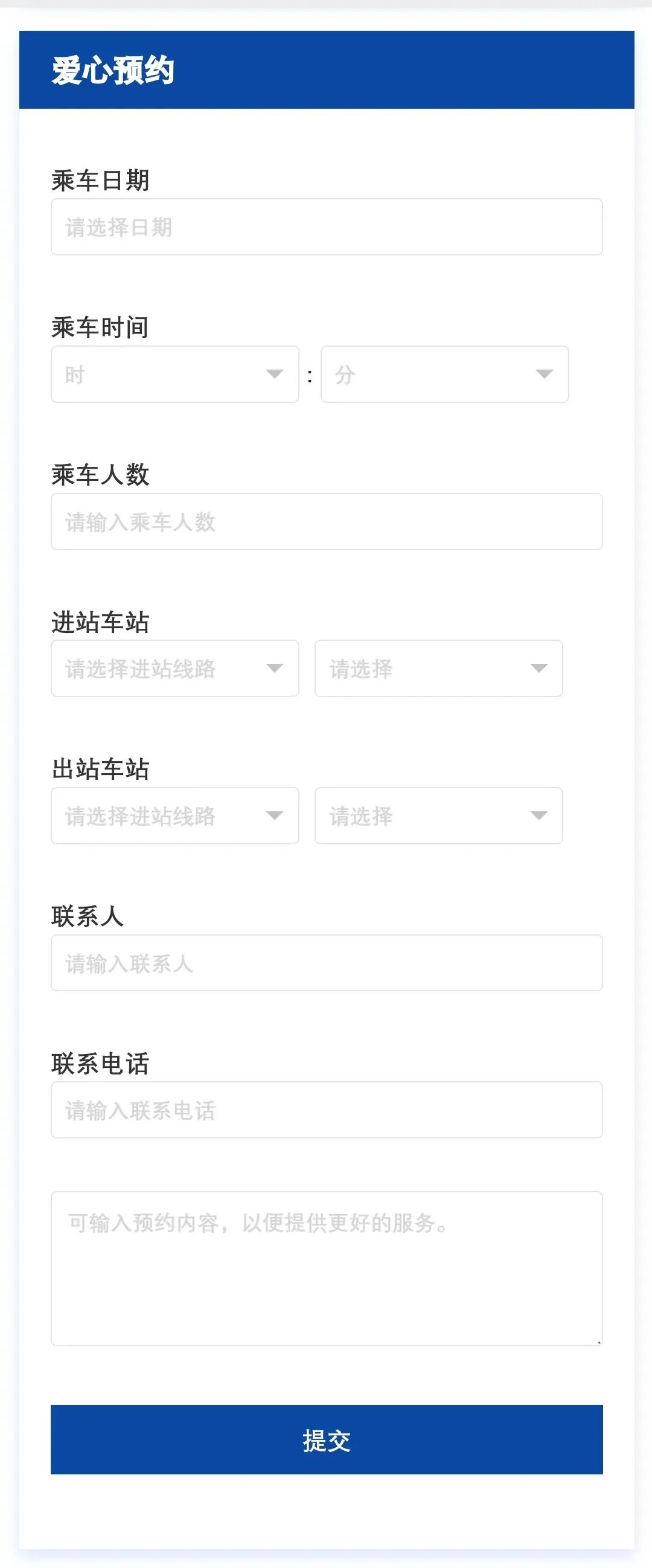Open the 乘车日期 date picker field
This screenshot has height=1568, width=652.
coord(327,227)
